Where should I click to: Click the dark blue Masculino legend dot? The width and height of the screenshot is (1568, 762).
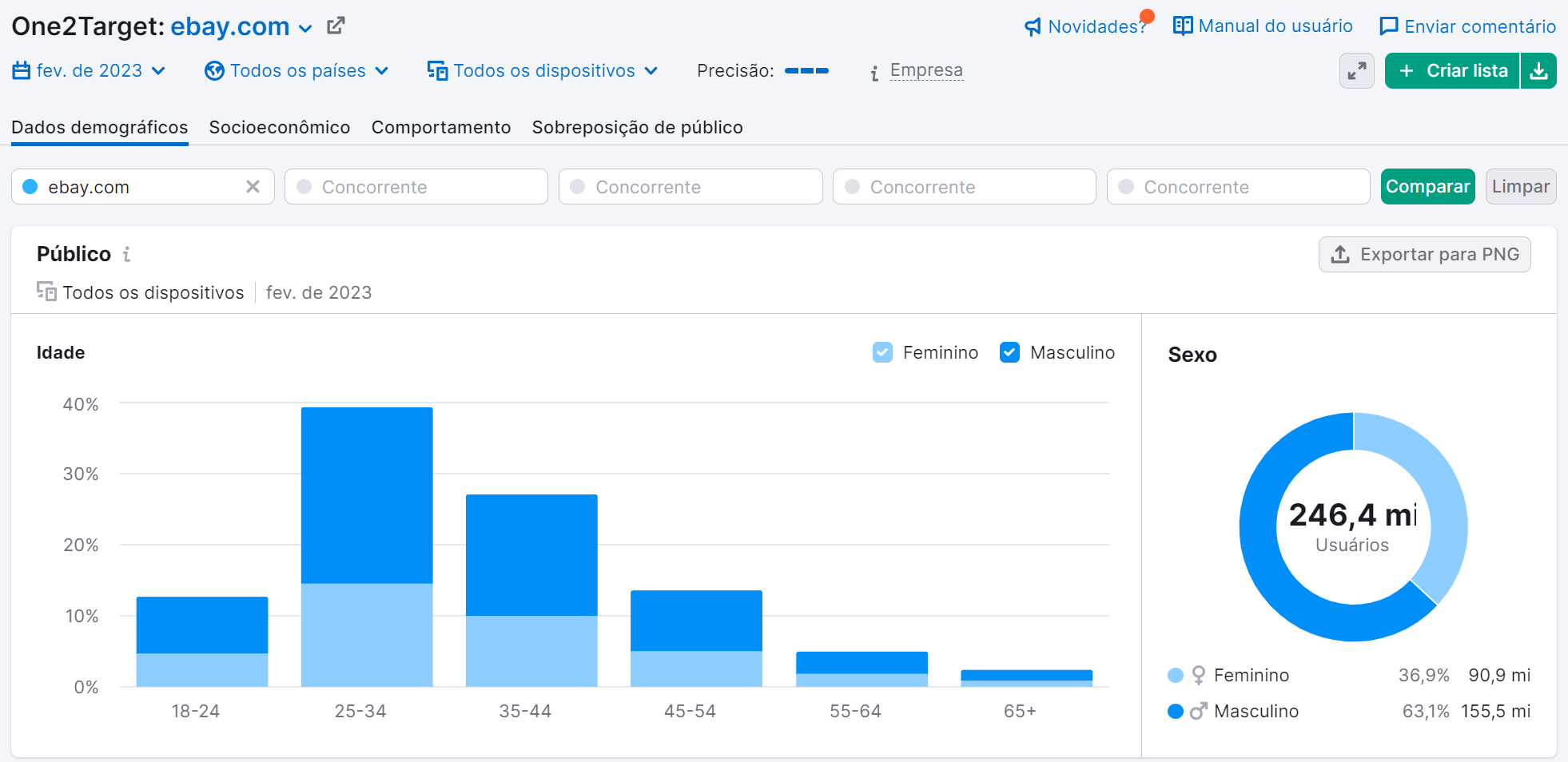pyautogui.click(x=1175, y=711)
